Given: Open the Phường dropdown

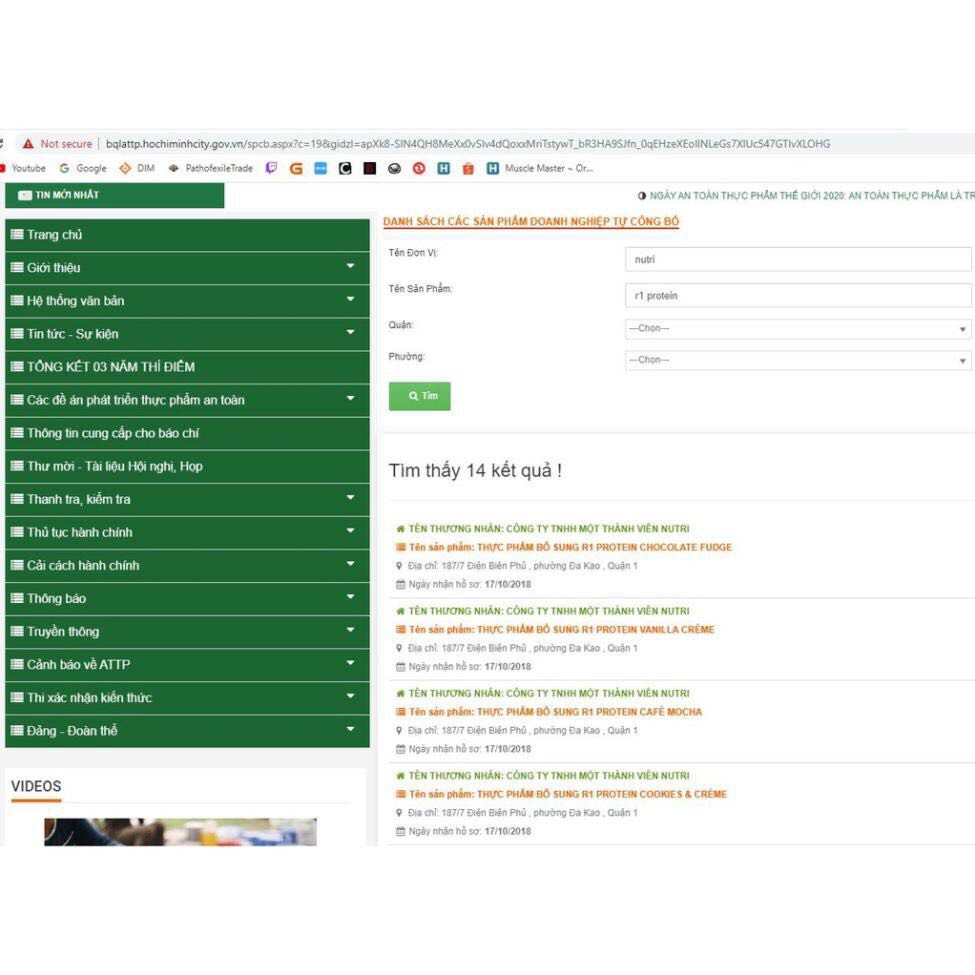Looking at the screenshot, I should click(797, 360).
